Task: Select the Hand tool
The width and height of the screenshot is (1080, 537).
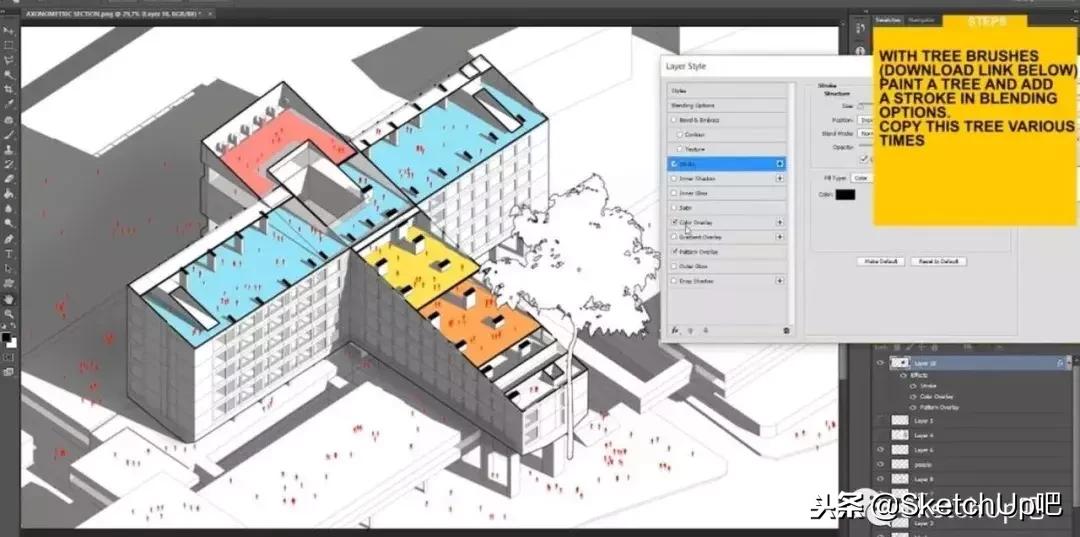Action: [x=9, y=299]
